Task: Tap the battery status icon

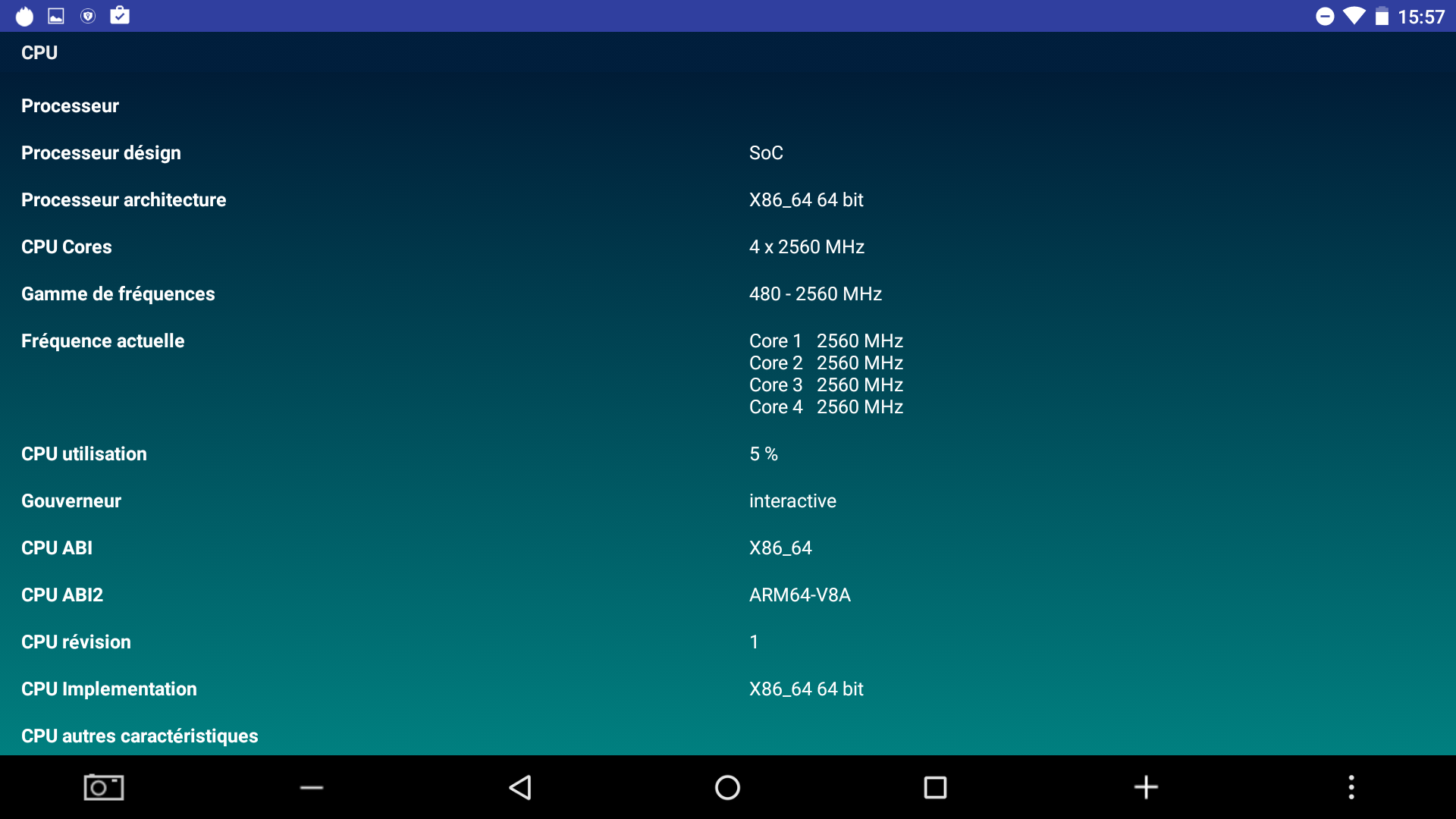Action: click(1382, 17)
